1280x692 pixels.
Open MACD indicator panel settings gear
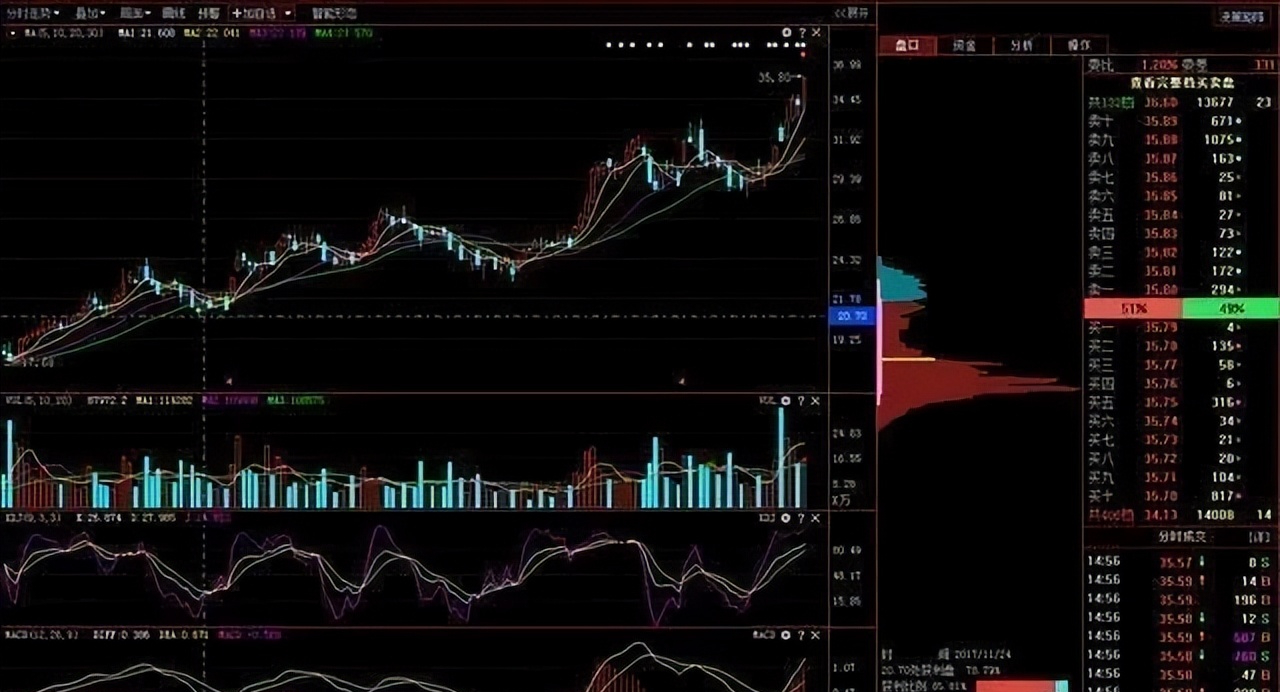[786, 635]
